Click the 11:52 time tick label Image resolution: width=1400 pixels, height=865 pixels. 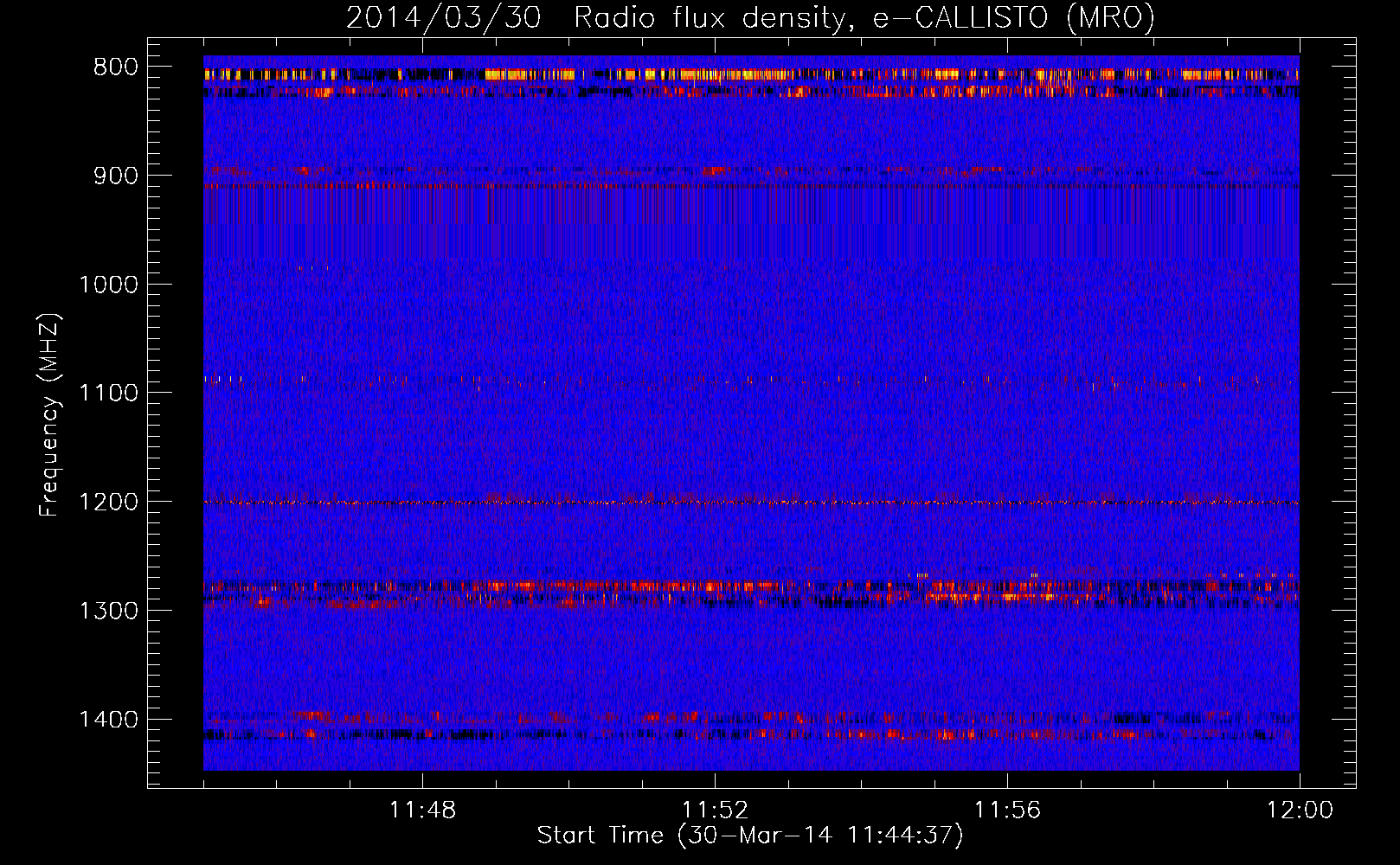tap(715, 811)
